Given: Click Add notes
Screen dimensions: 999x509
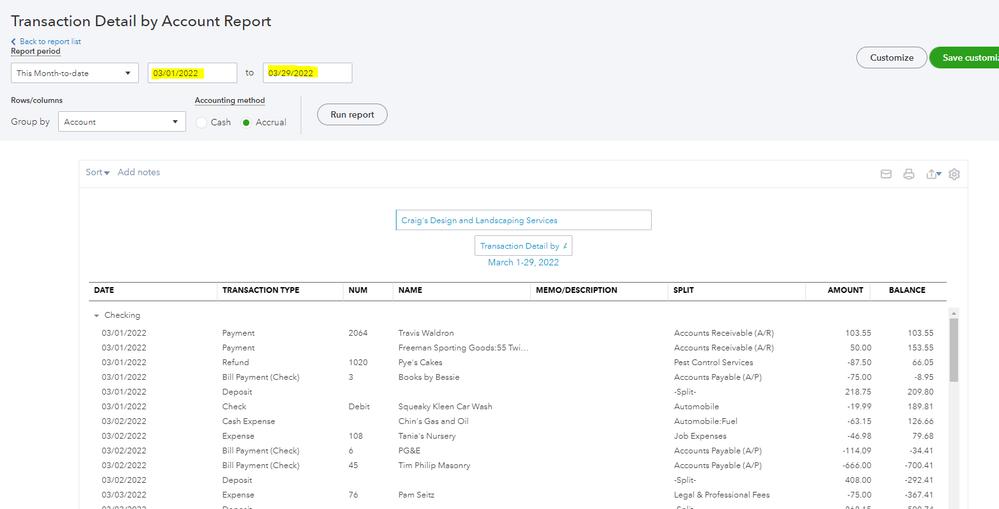Looking at the screenshot, I should click(139, 173).
